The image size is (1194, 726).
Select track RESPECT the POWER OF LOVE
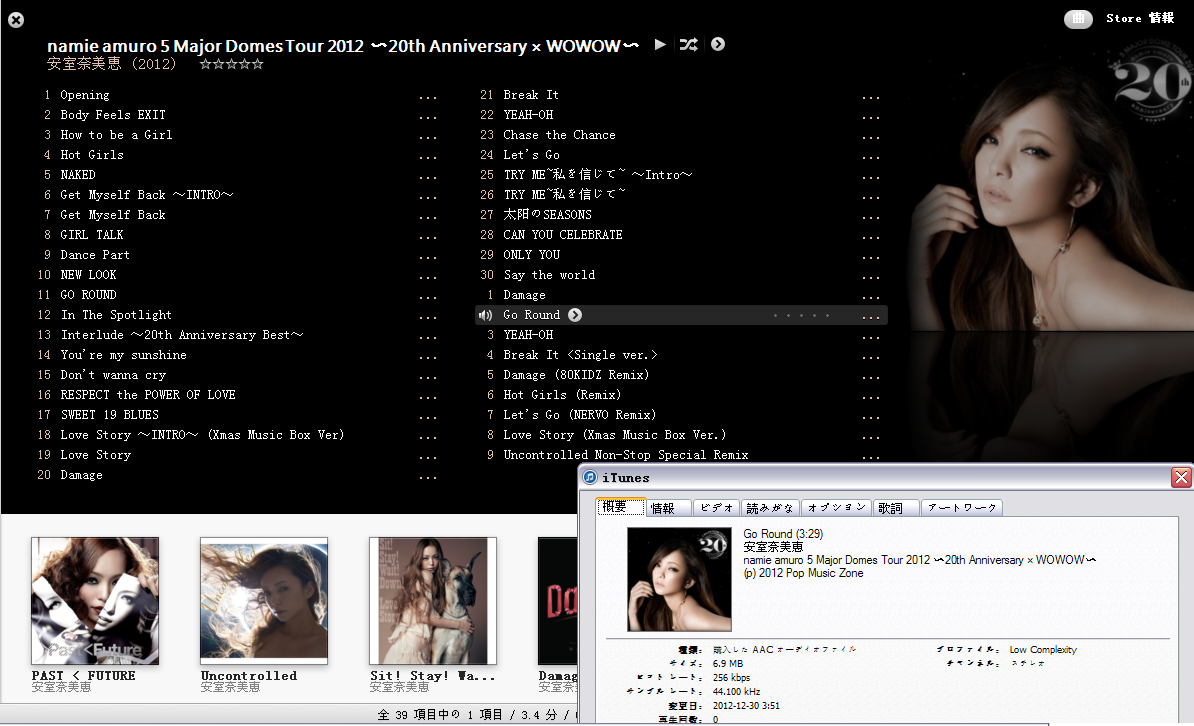pyautogui.click(x=148, y=395)
